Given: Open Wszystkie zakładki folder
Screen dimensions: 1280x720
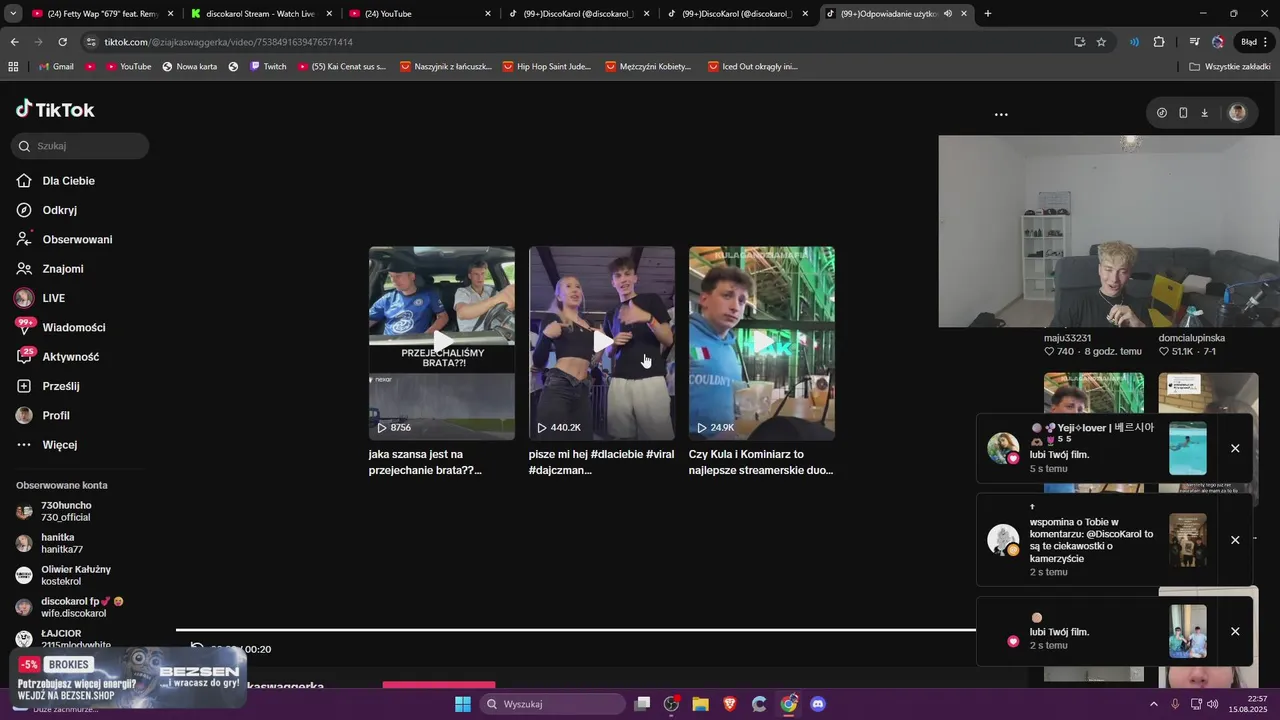Looking at the screenshot, I should pos(1230,67).
